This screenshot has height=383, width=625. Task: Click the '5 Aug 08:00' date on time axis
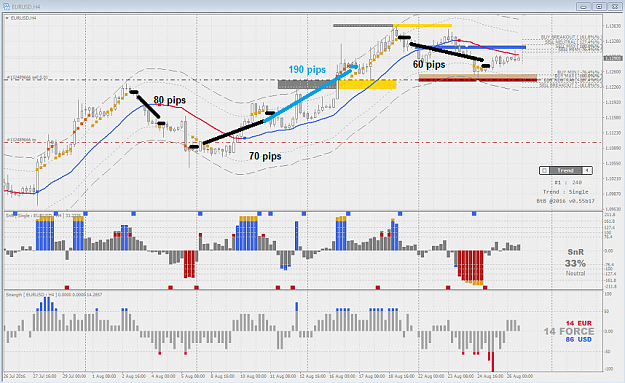[193, 376]
